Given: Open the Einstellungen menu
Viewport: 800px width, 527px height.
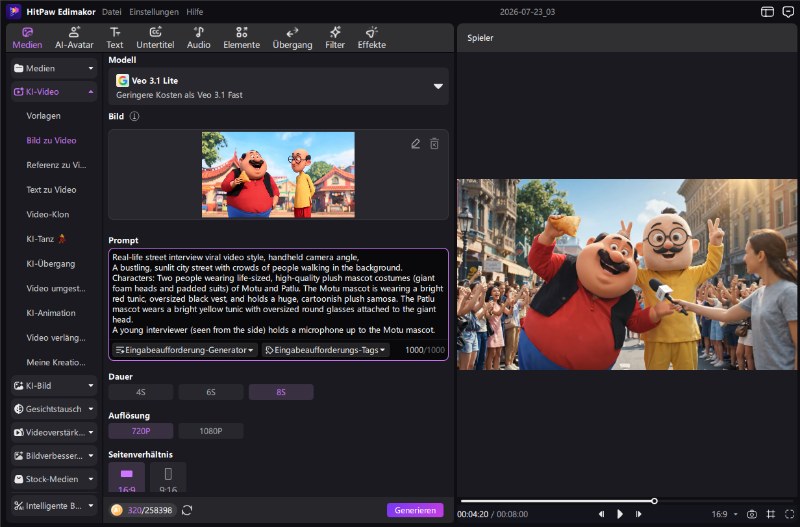Looking at the screenshot, I should tap(154, 12).
